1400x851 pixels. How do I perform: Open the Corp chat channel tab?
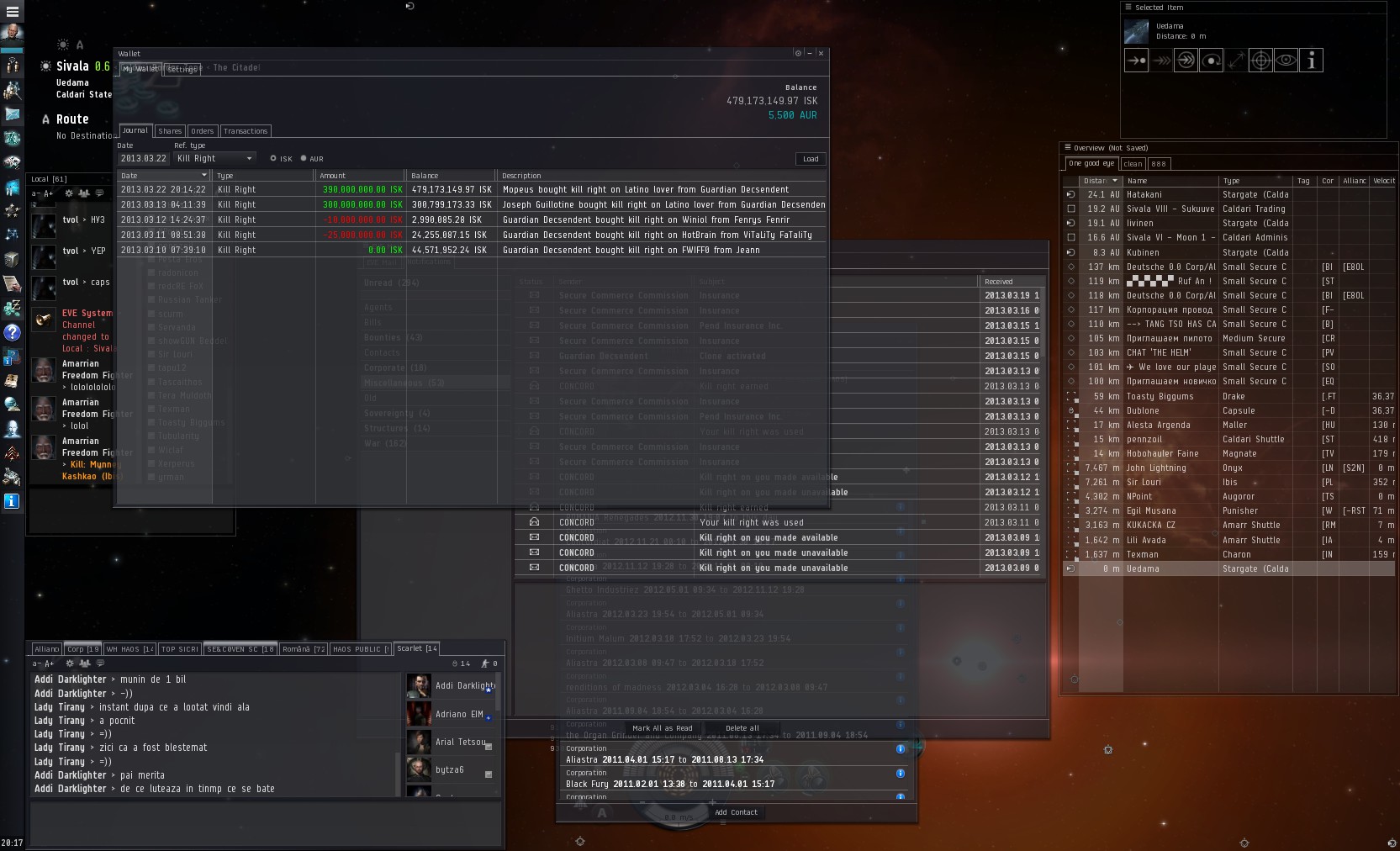tap(82, 649)
